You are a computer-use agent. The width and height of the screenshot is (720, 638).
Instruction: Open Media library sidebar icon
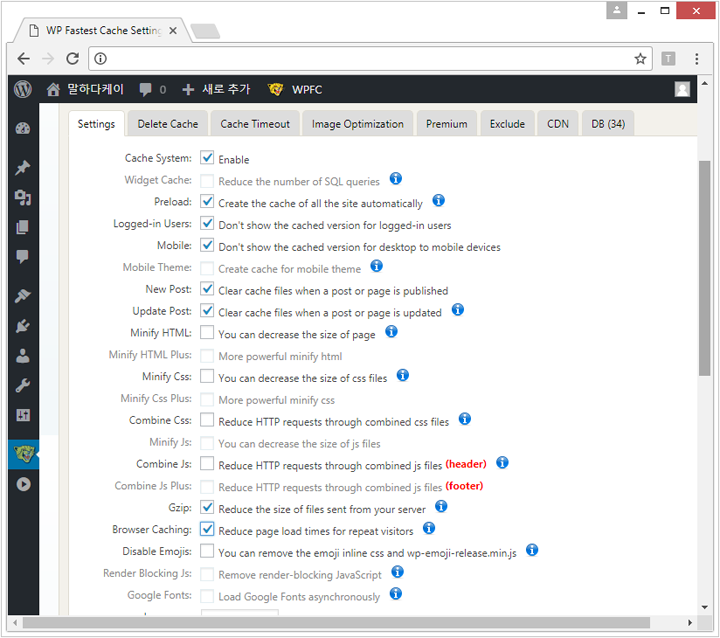coord(23,197)
